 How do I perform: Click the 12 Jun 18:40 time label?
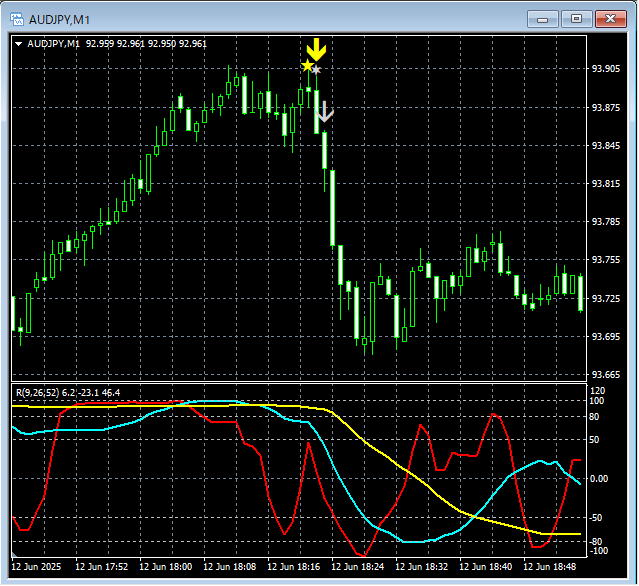point(486,567)
